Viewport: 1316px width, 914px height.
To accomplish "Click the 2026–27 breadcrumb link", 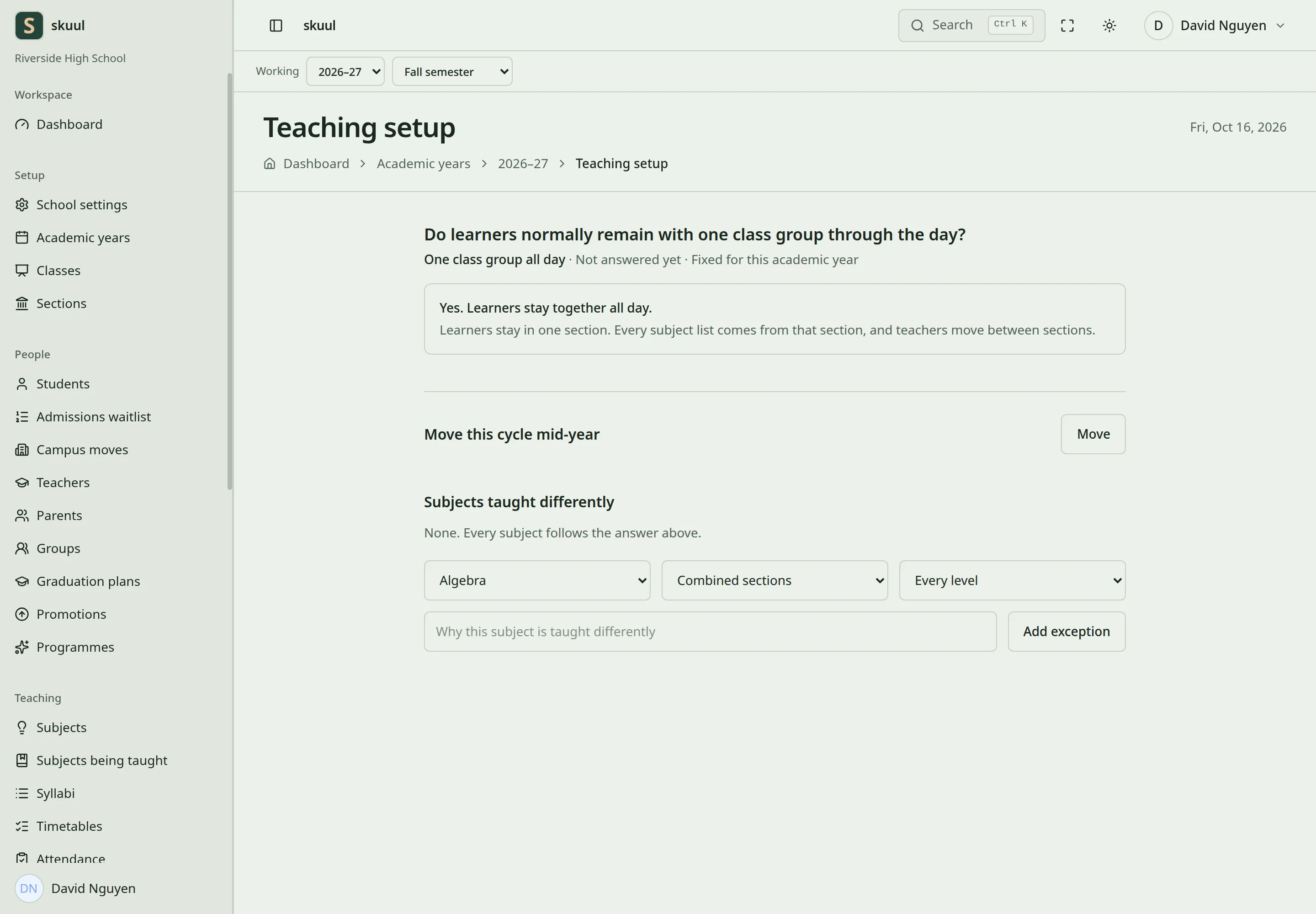I will 523,163.
